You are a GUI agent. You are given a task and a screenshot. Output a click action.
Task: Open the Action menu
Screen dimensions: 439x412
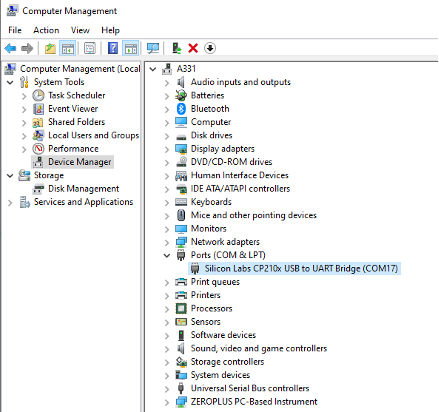tap(46, 30)
